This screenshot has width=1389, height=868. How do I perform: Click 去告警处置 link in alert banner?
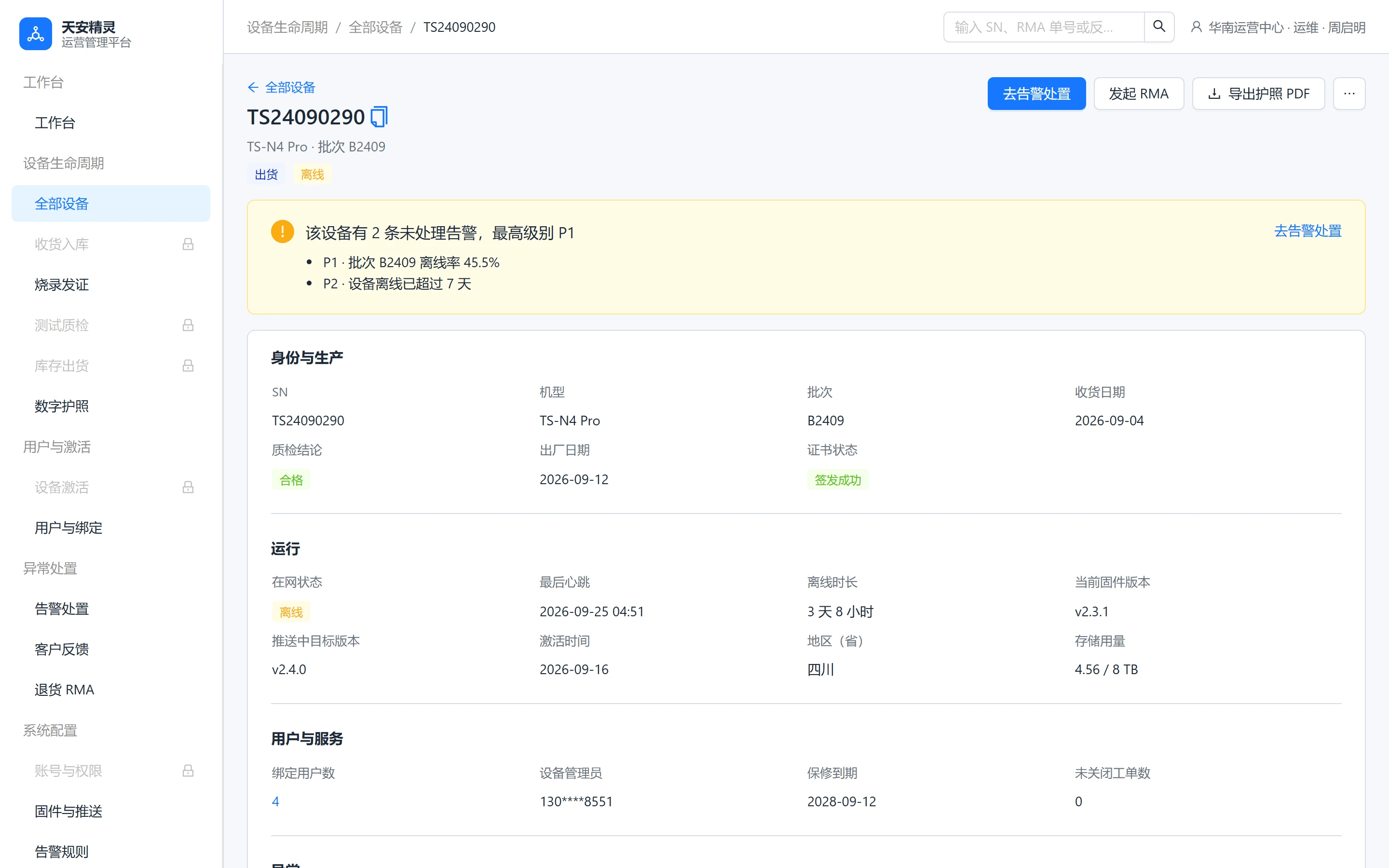tap(1307, 231)
